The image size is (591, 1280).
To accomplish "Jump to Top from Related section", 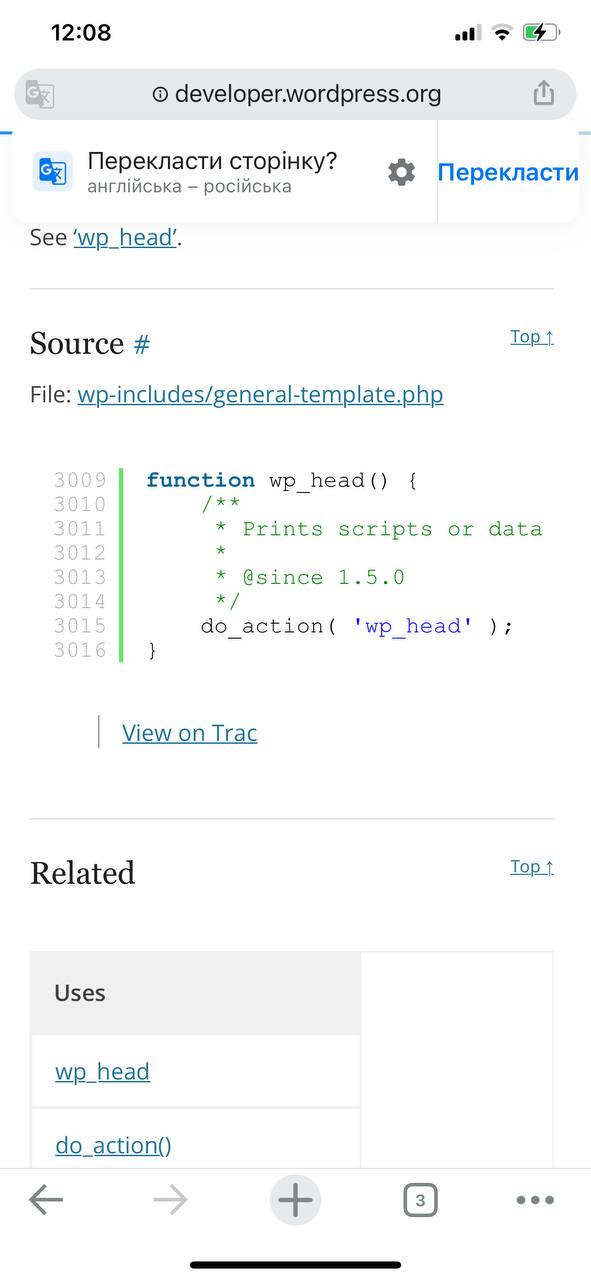I will click(x=532, y=867).
